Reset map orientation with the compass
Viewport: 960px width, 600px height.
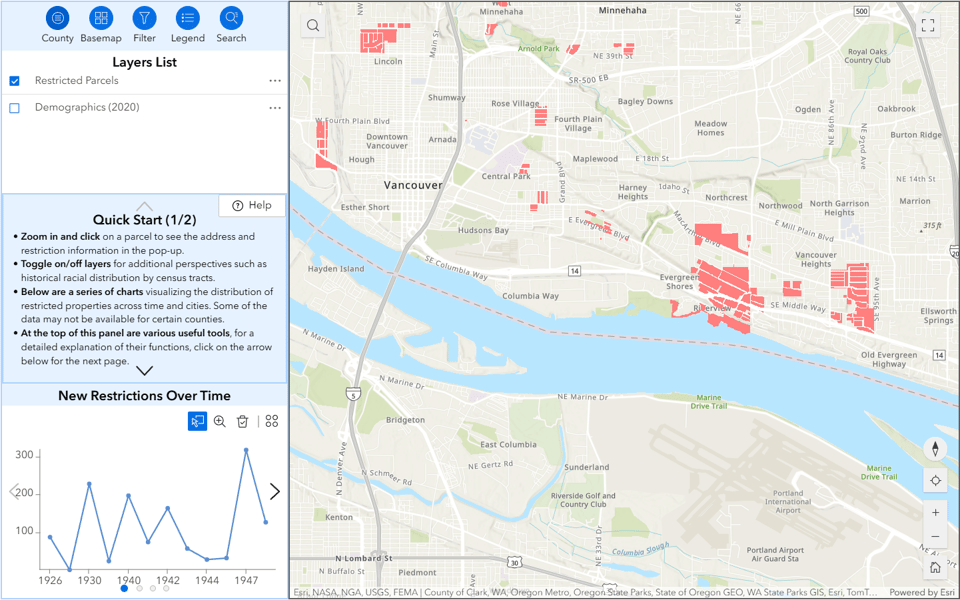[x=935, y=449]
